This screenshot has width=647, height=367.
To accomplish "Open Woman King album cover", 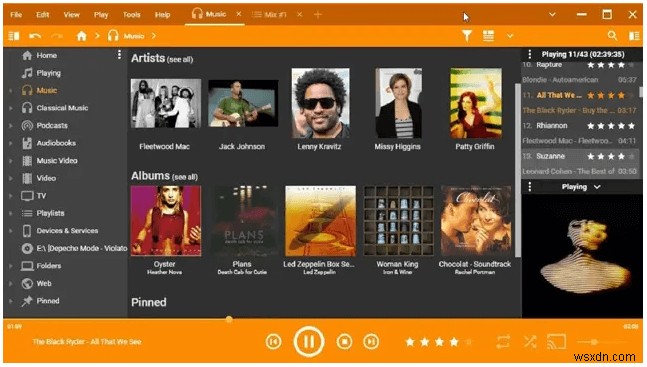I will (x=398, y=221).
